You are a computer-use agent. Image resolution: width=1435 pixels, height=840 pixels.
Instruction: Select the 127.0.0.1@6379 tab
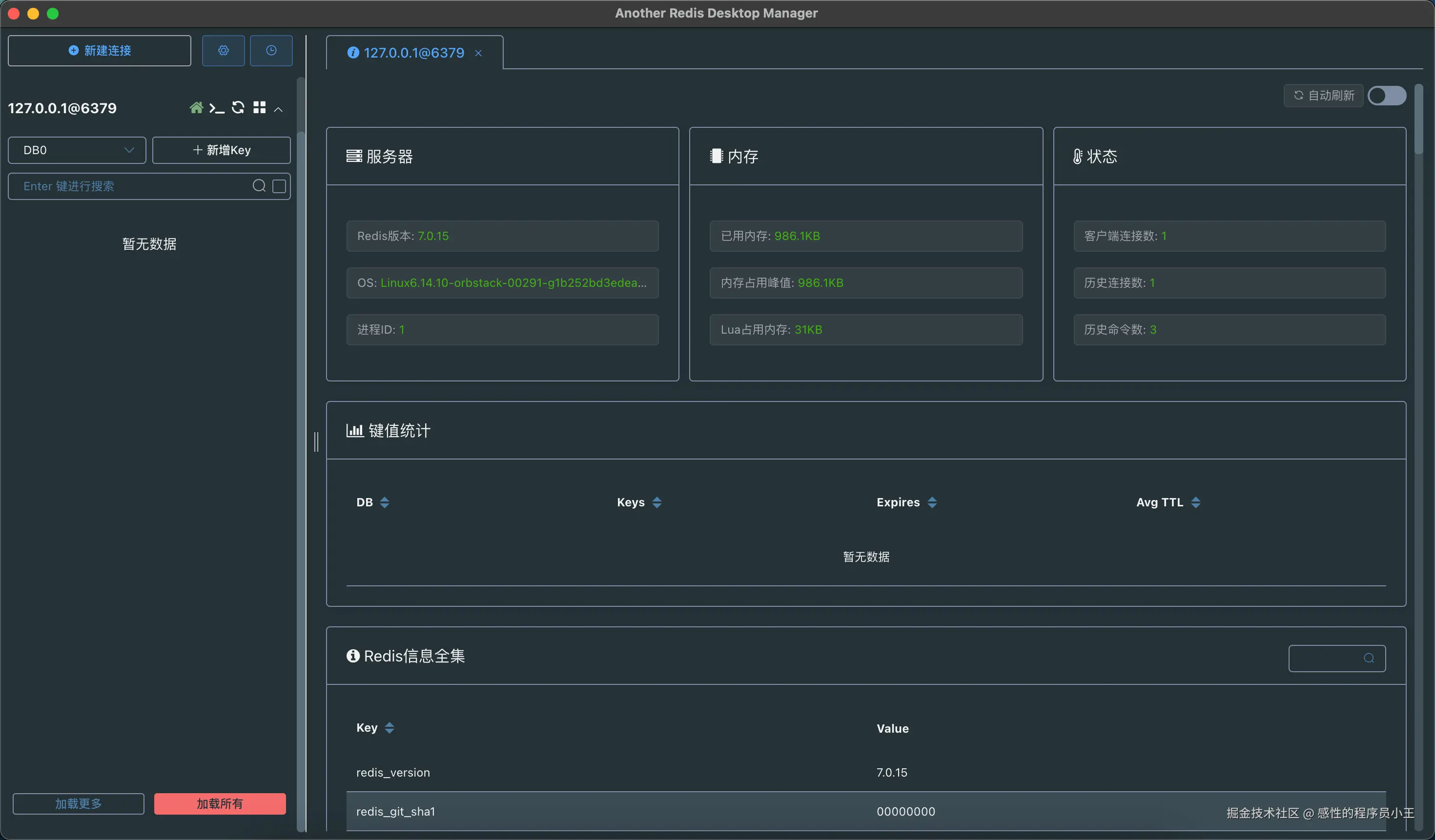tap(413, 53)
